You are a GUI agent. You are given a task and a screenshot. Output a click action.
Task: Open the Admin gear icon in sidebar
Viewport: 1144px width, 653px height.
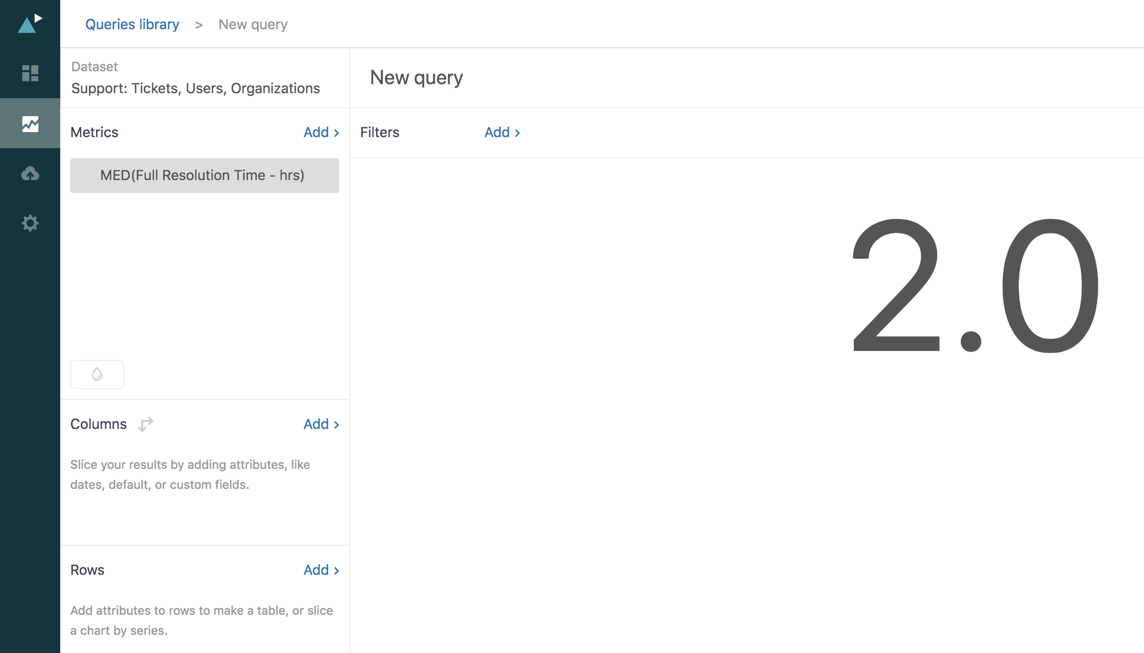[x=30, y=223]
